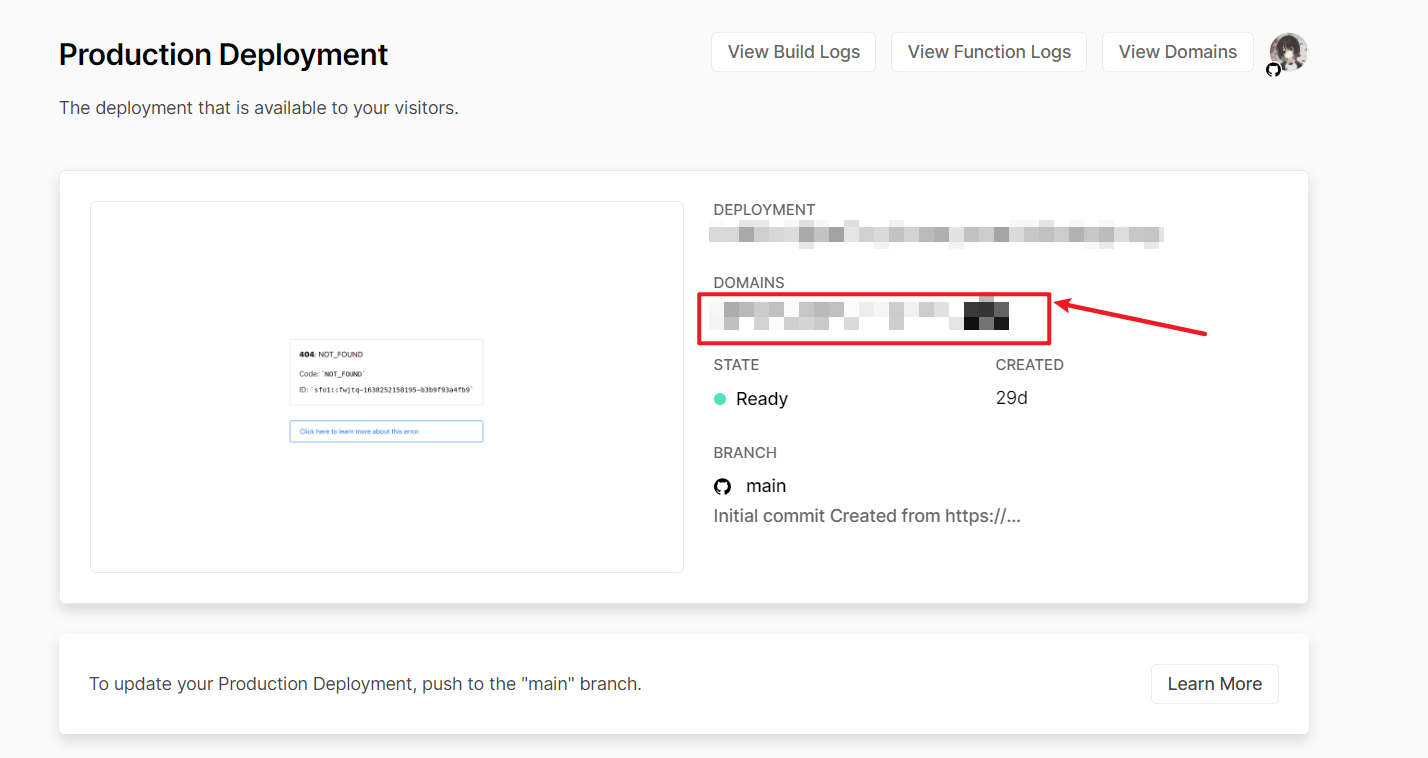Click the blurred deployment URL

(x=935, y=234)
